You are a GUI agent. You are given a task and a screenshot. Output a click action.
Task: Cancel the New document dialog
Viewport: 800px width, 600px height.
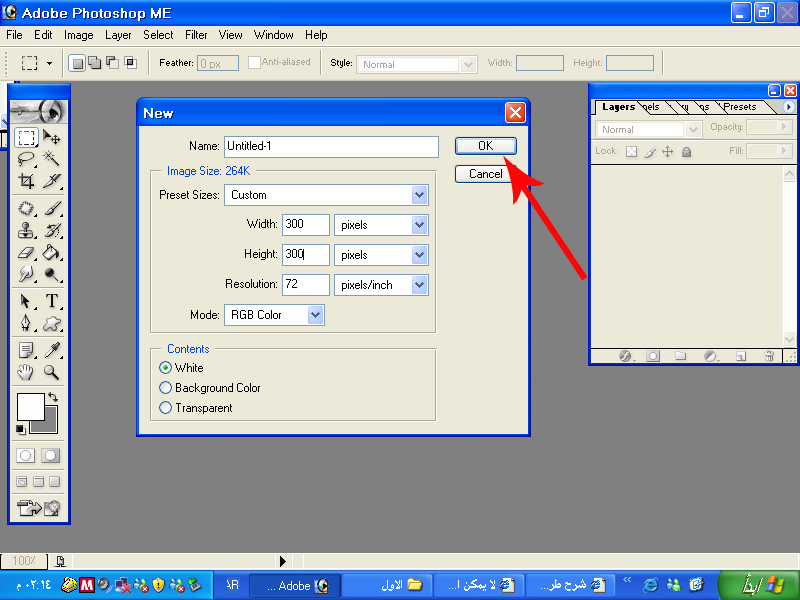click(486, 174)
